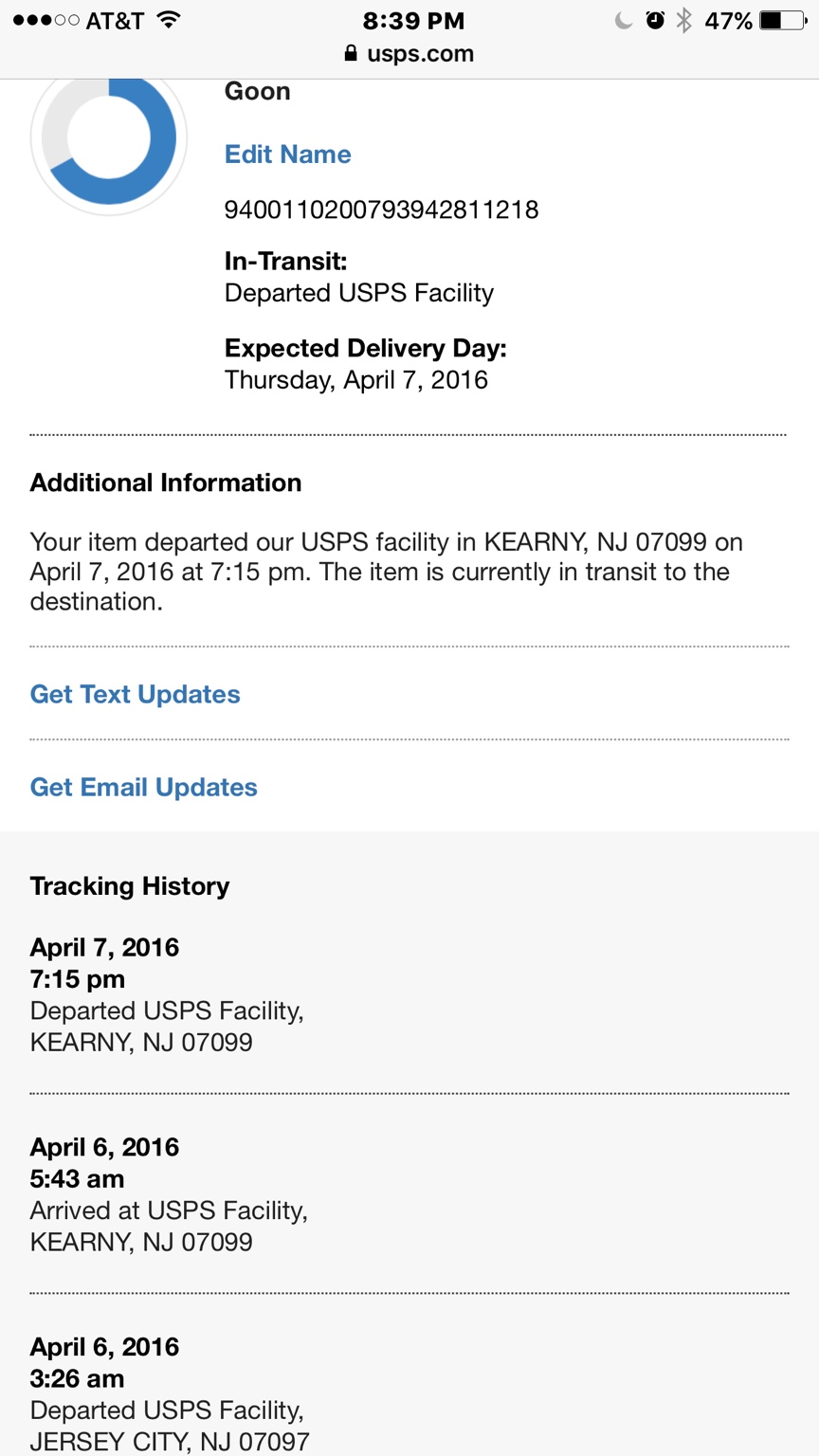
Task: Select the 3:26 am Jersey City tracking entry
Action: (x=170, y=1394)
